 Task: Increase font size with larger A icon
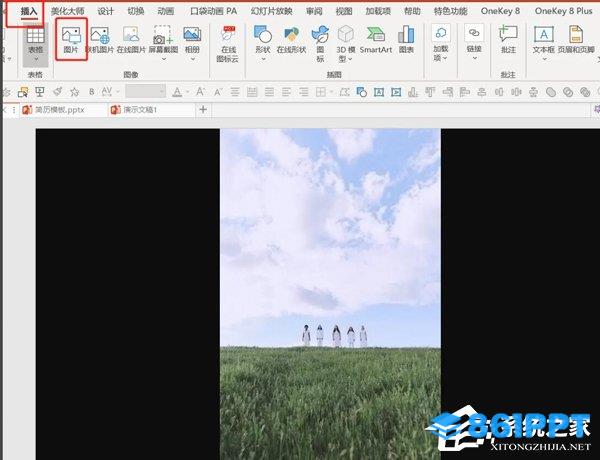[201, 92]
